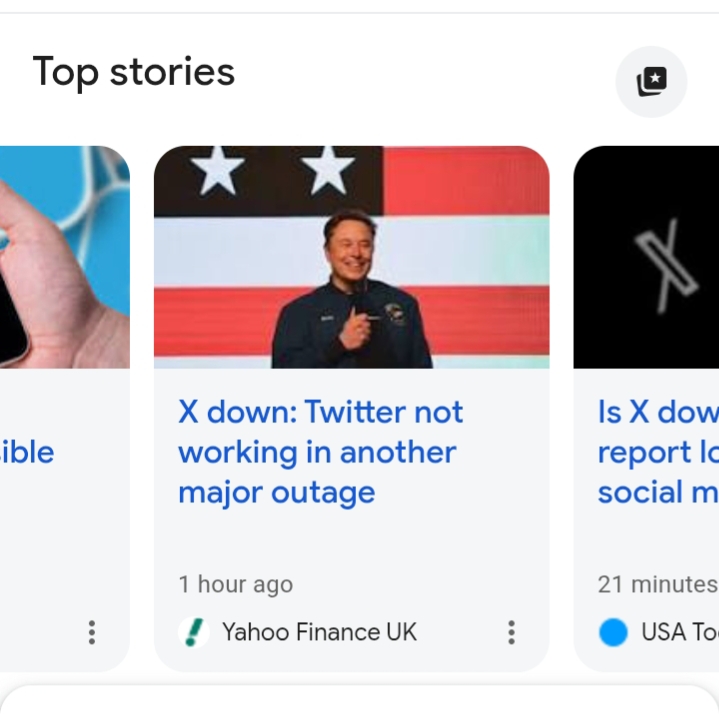Click the Top stories heading

coord(133,72)
